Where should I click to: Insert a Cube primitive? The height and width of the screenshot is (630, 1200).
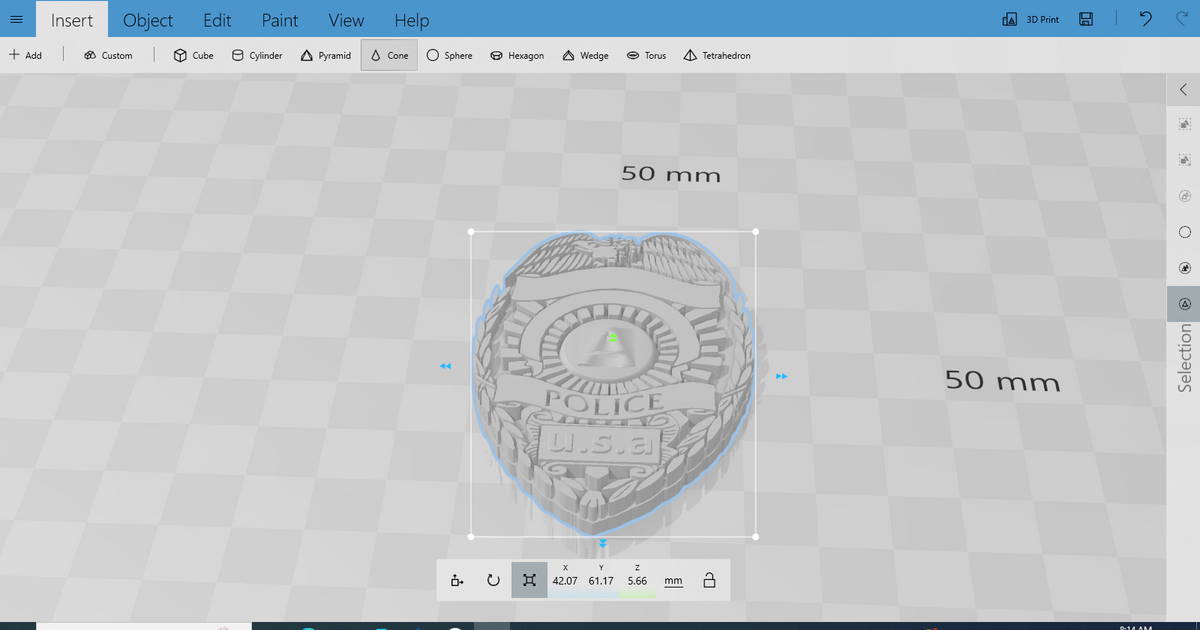192,55
